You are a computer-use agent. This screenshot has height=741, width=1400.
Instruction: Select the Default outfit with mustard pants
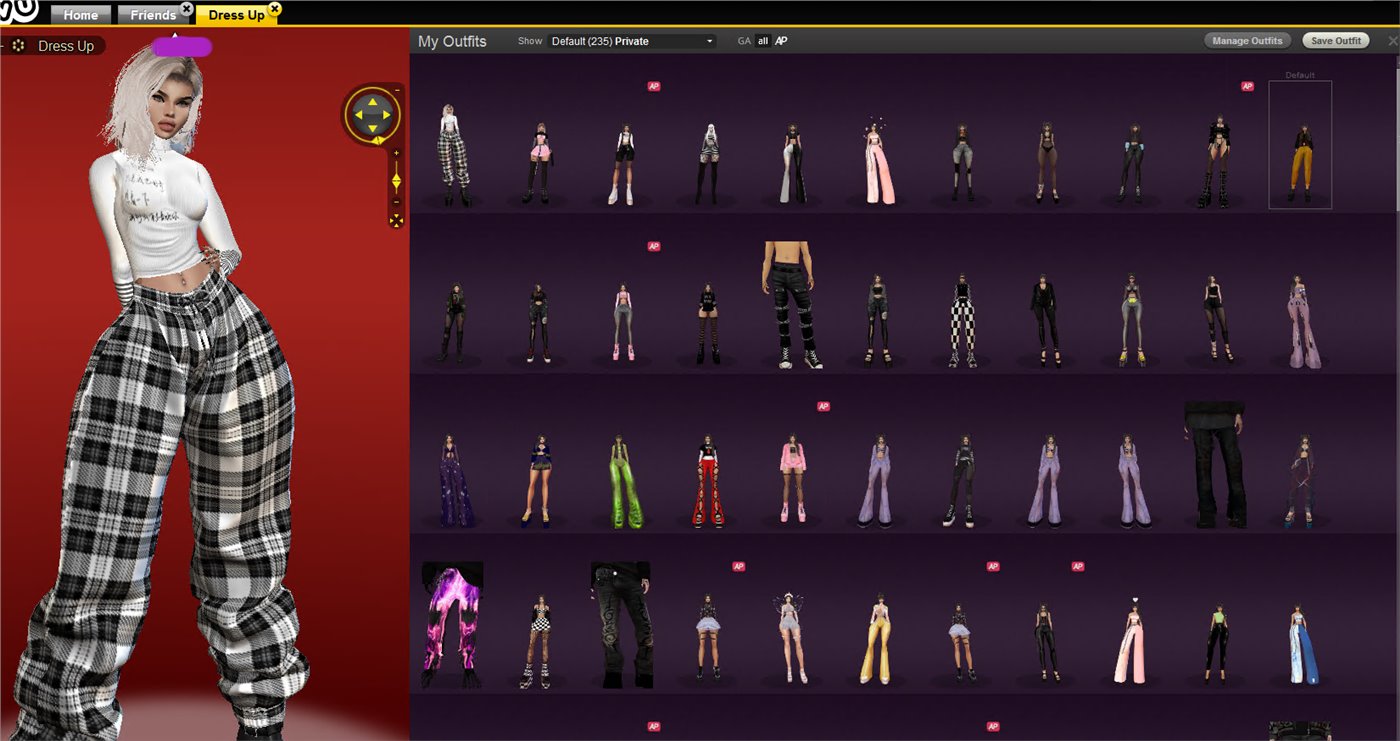1300,145
